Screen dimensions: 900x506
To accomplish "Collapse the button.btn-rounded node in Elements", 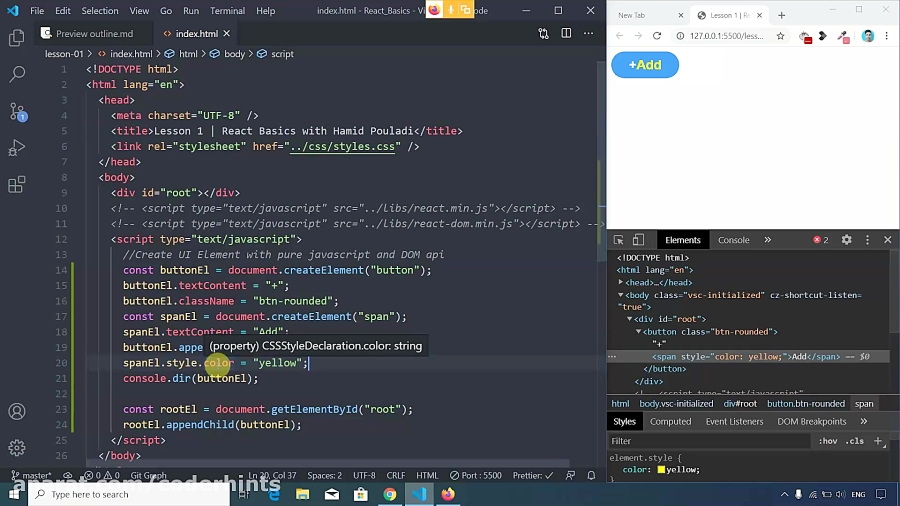I will (639, 331).
